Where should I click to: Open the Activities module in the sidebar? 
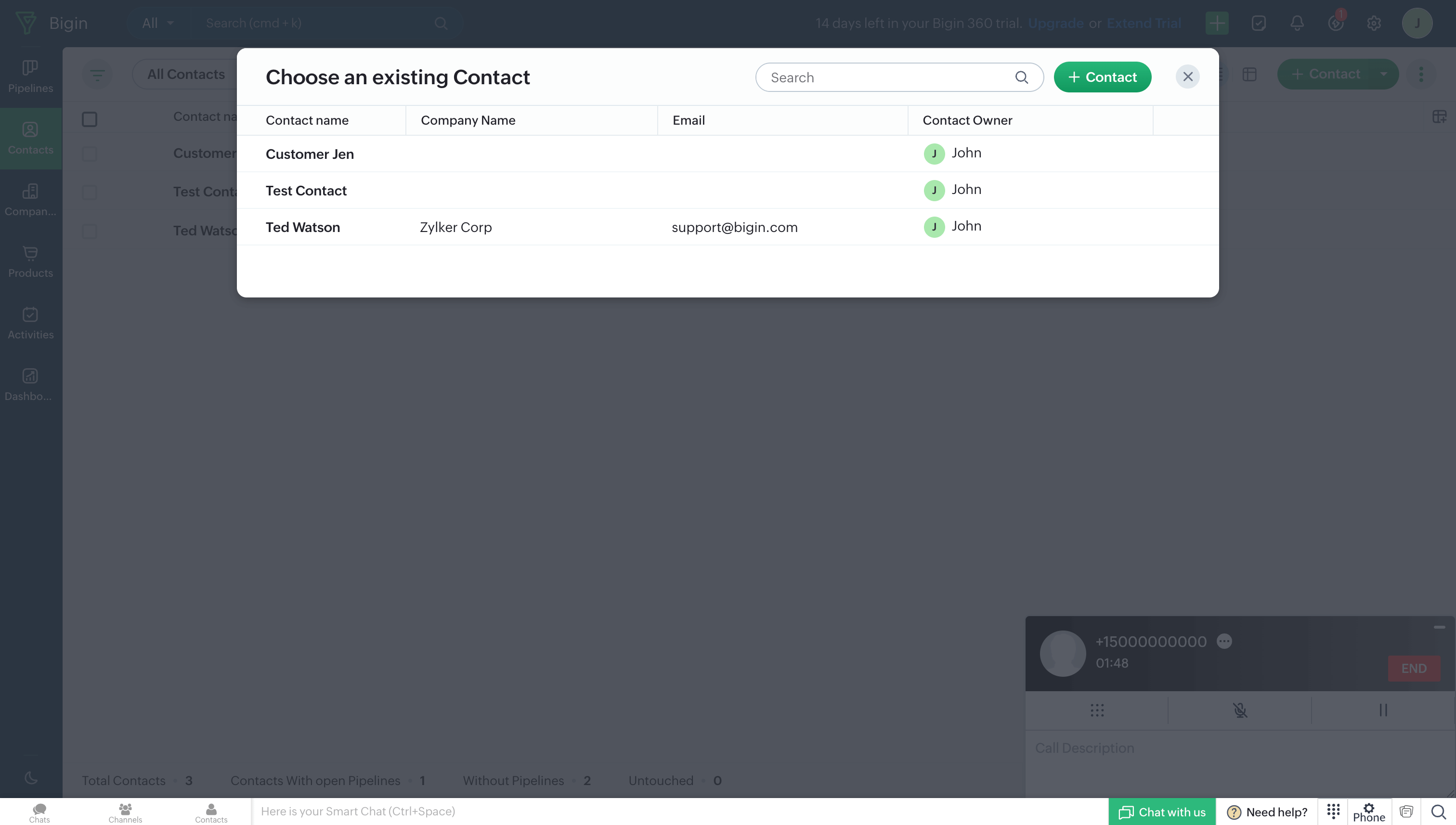(31, 323)
